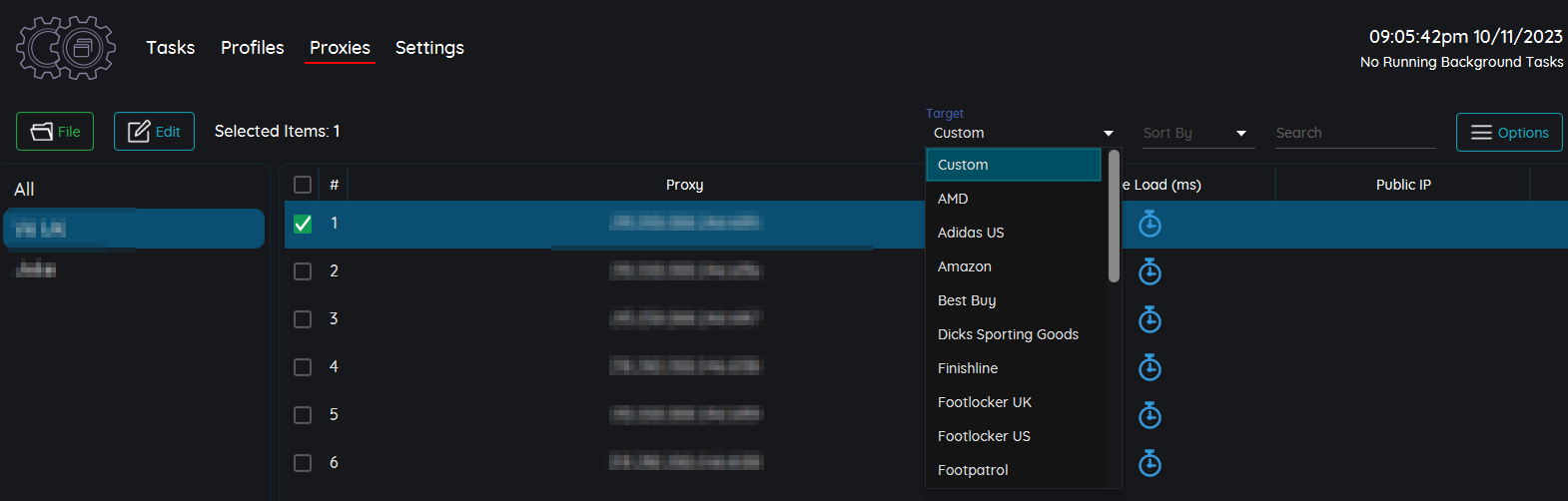Click the target list scrollbar

[x=1114, y=216]
